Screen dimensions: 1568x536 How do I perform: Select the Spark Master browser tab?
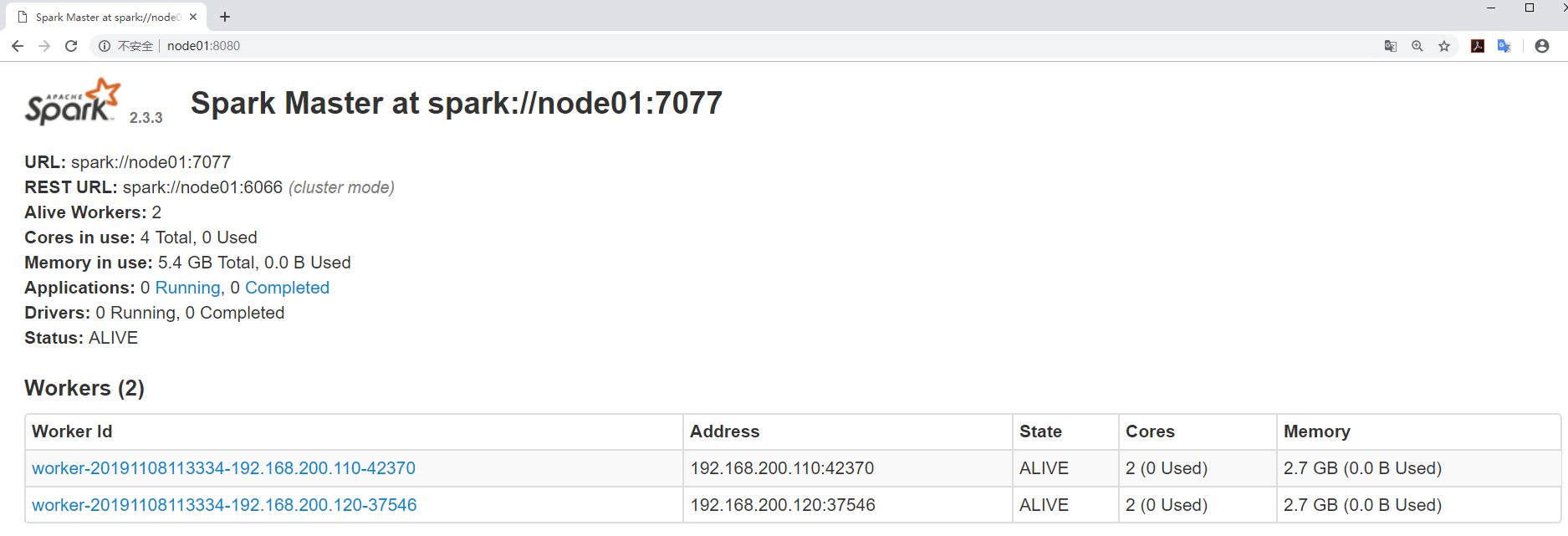106,17
